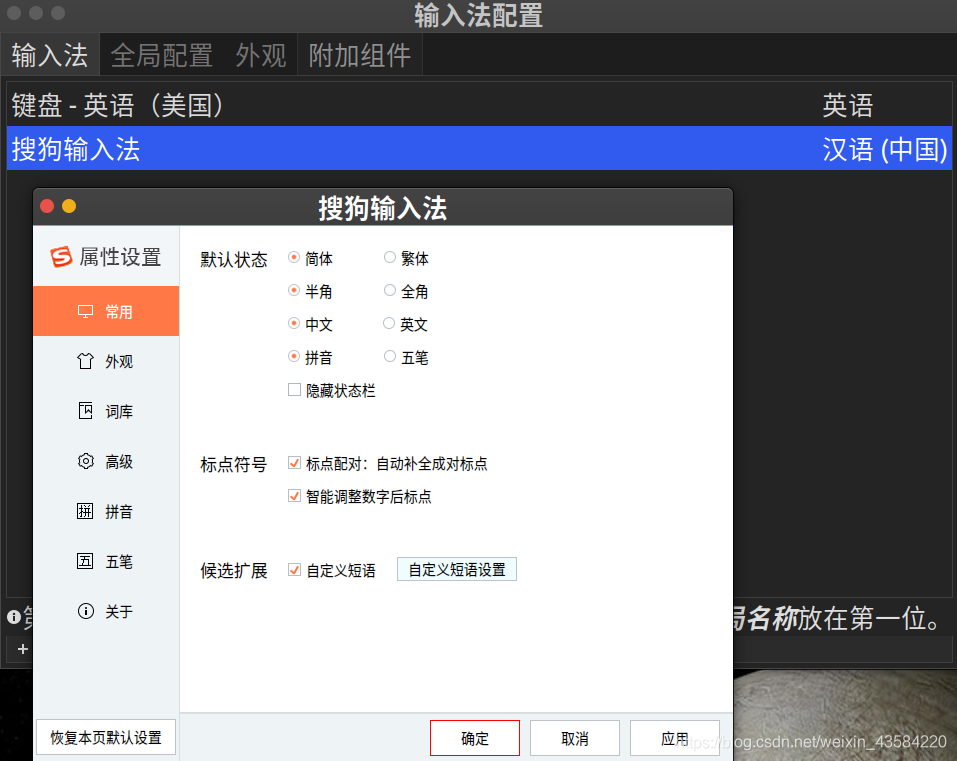
Task: Click the info icon in 输入法配置 footer
Action: (x=13, y=617)
